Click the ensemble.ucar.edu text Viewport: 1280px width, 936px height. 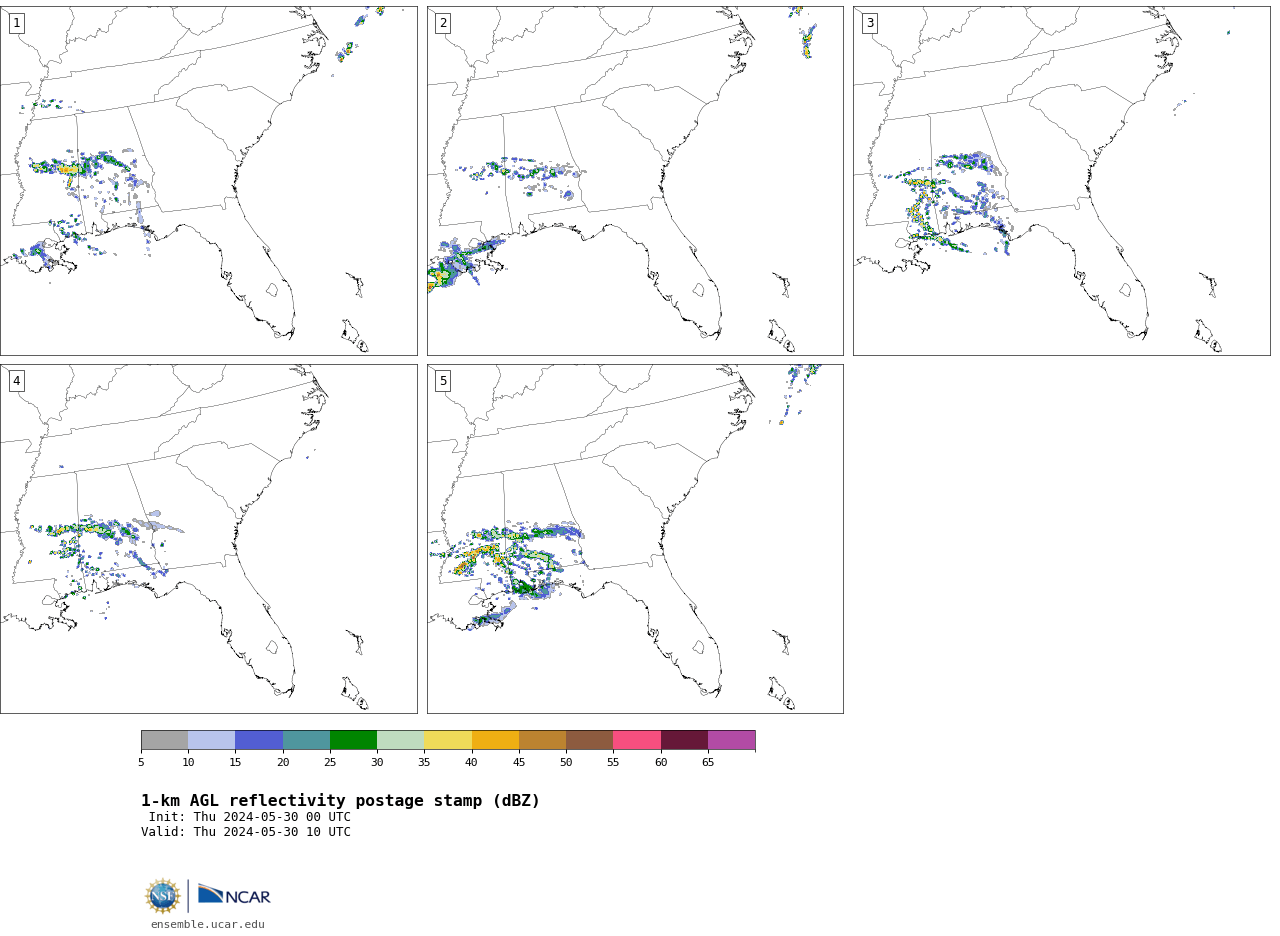208,924
